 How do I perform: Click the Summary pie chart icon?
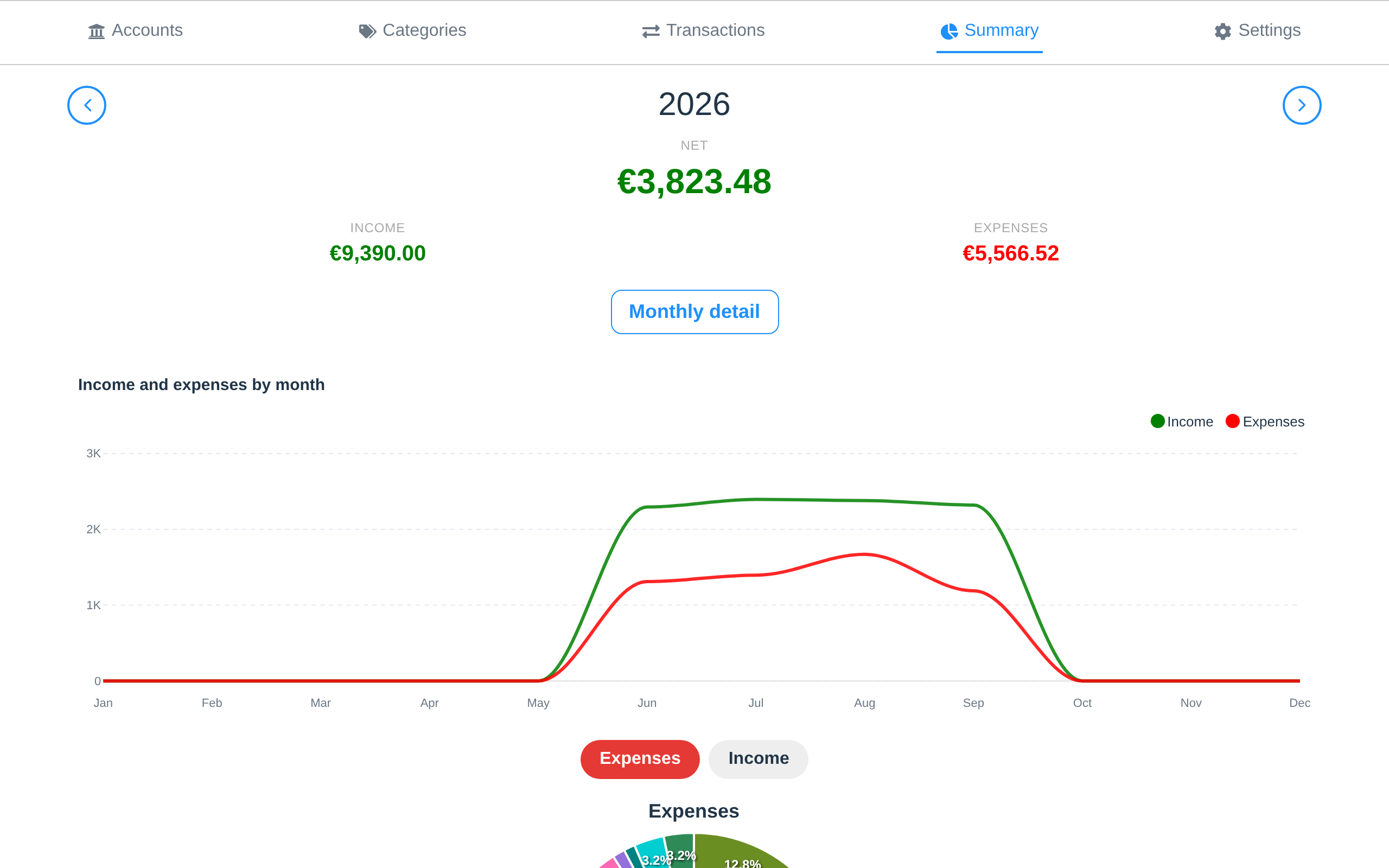click(950, 31)
